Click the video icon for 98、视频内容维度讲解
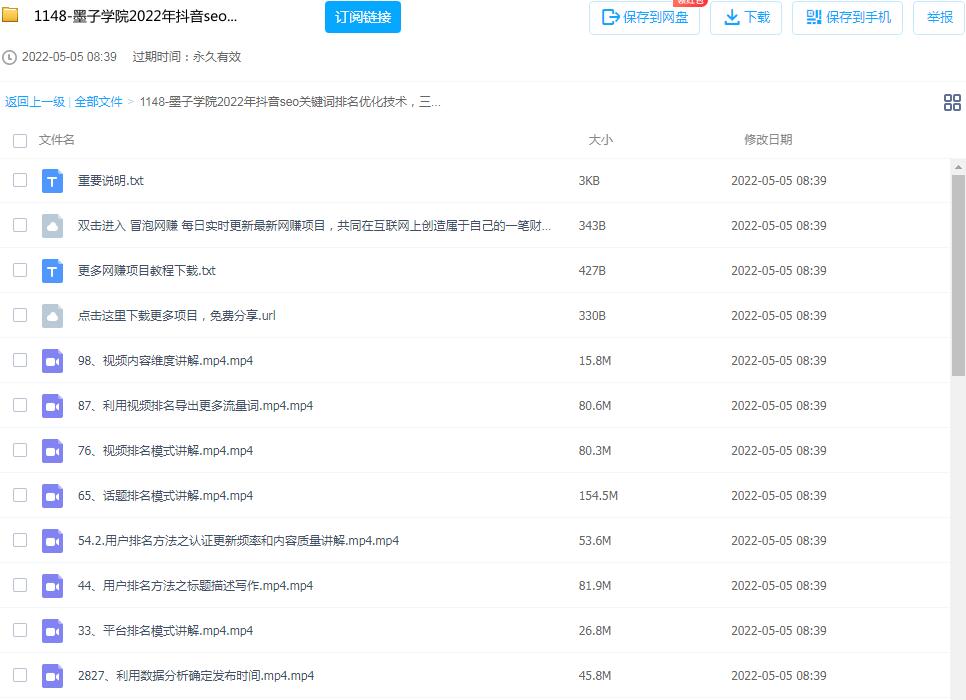 tap(52, 360)
